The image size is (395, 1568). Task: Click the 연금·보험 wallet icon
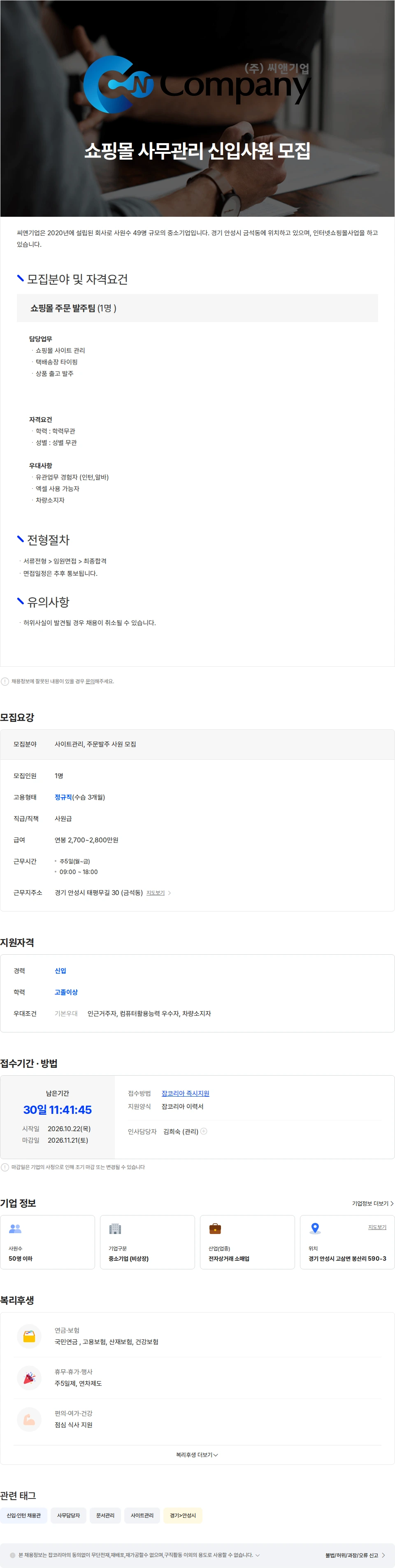(x=29, y=1337)
